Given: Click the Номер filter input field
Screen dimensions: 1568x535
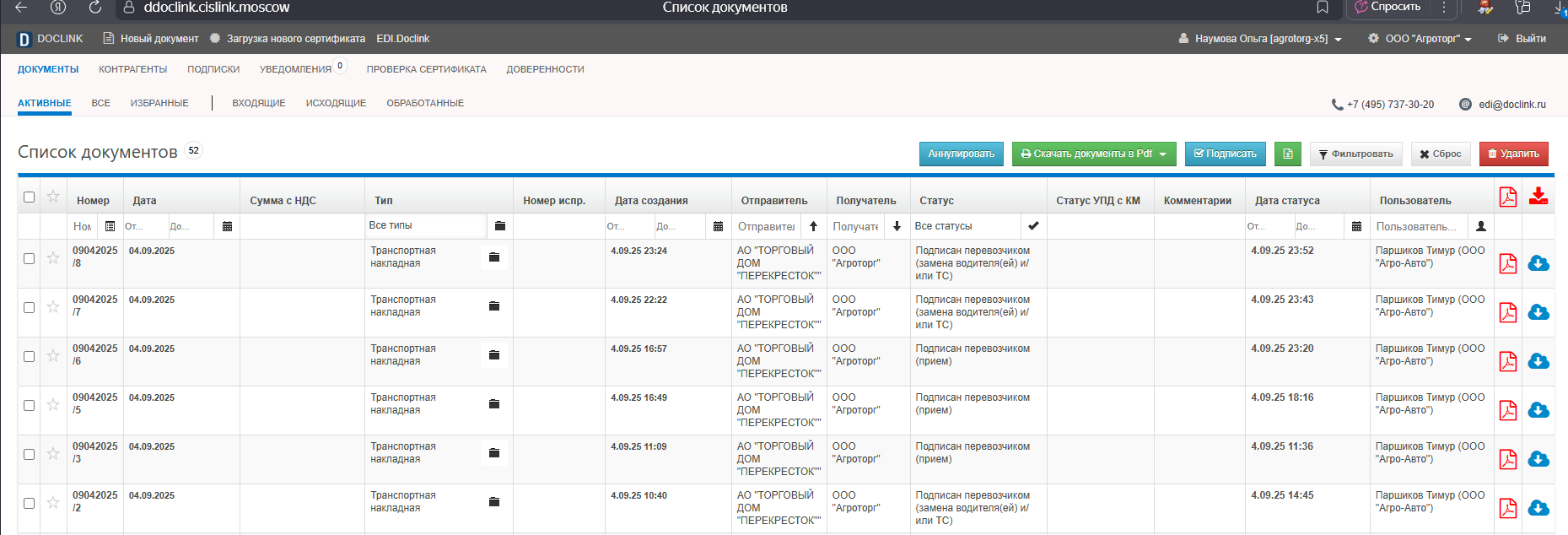Looking at the screenshot, I should 83,226.
